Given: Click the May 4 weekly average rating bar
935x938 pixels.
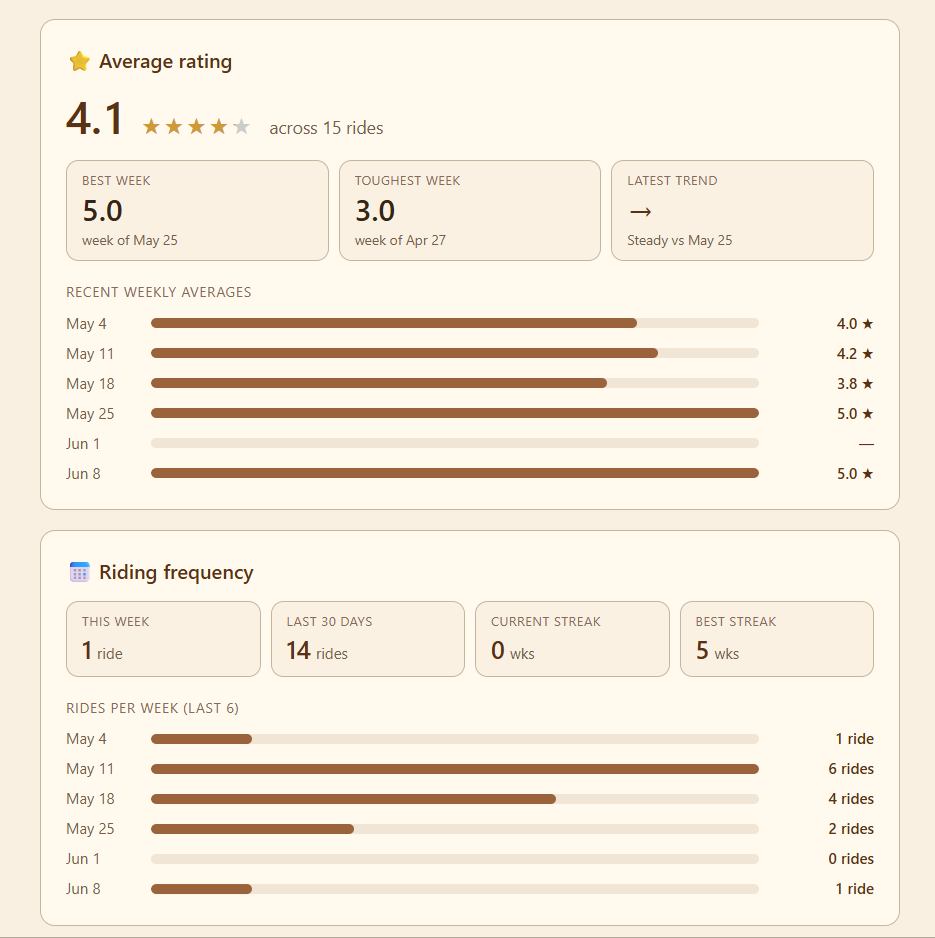Looking at the screenshot, I should pos(455,324).
